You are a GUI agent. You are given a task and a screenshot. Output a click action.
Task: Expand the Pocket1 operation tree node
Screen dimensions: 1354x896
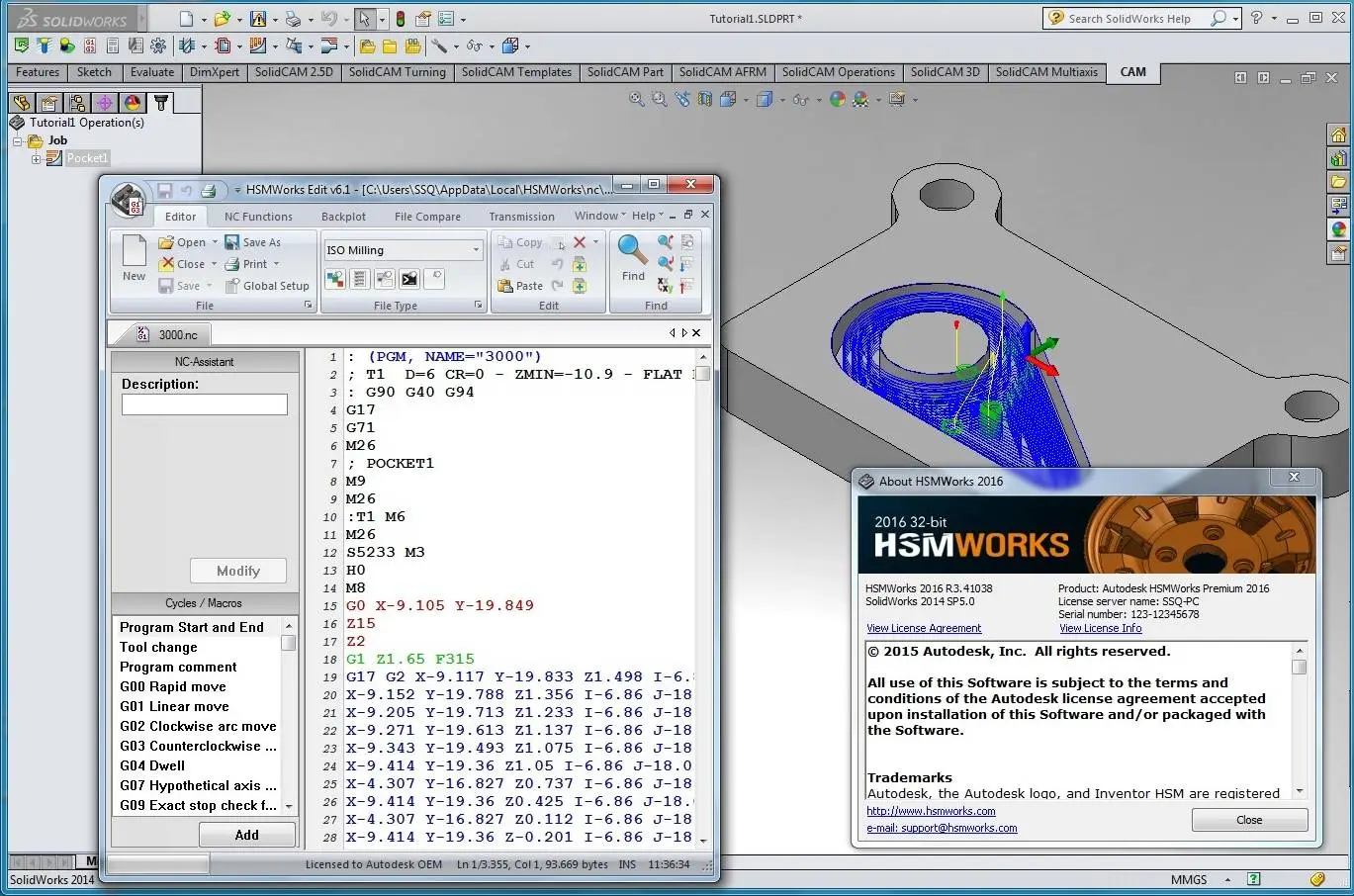tap(37, 158)
